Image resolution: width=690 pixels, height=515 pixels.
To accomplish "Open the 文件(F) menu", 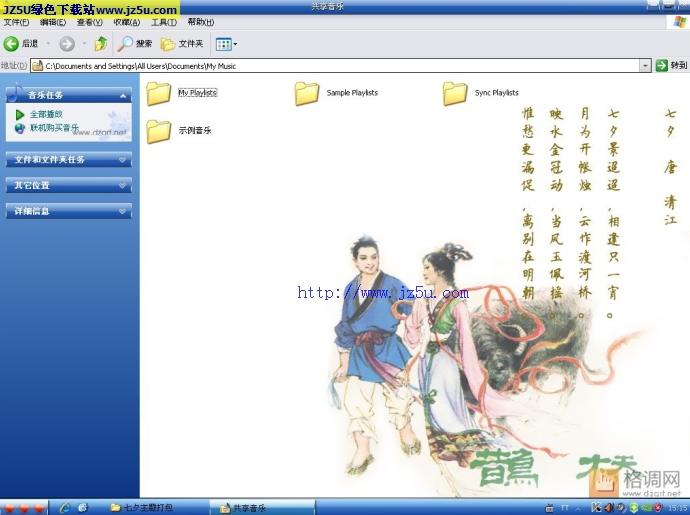I will click(16, 22).
